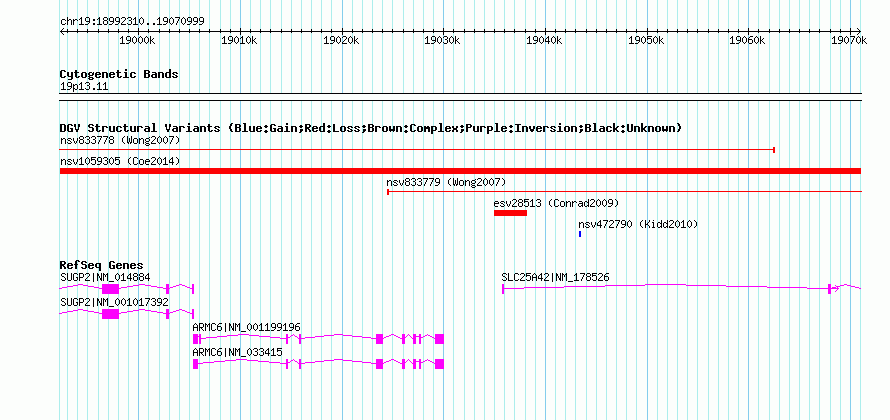
Task: Open variant nsv833779 (Wong2007) label
Action: (446, 182)
